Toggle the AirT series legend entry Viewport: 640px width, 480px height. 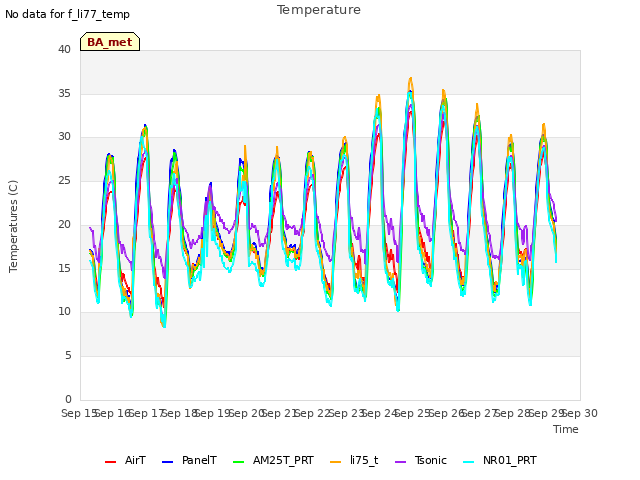pos(125,461)
